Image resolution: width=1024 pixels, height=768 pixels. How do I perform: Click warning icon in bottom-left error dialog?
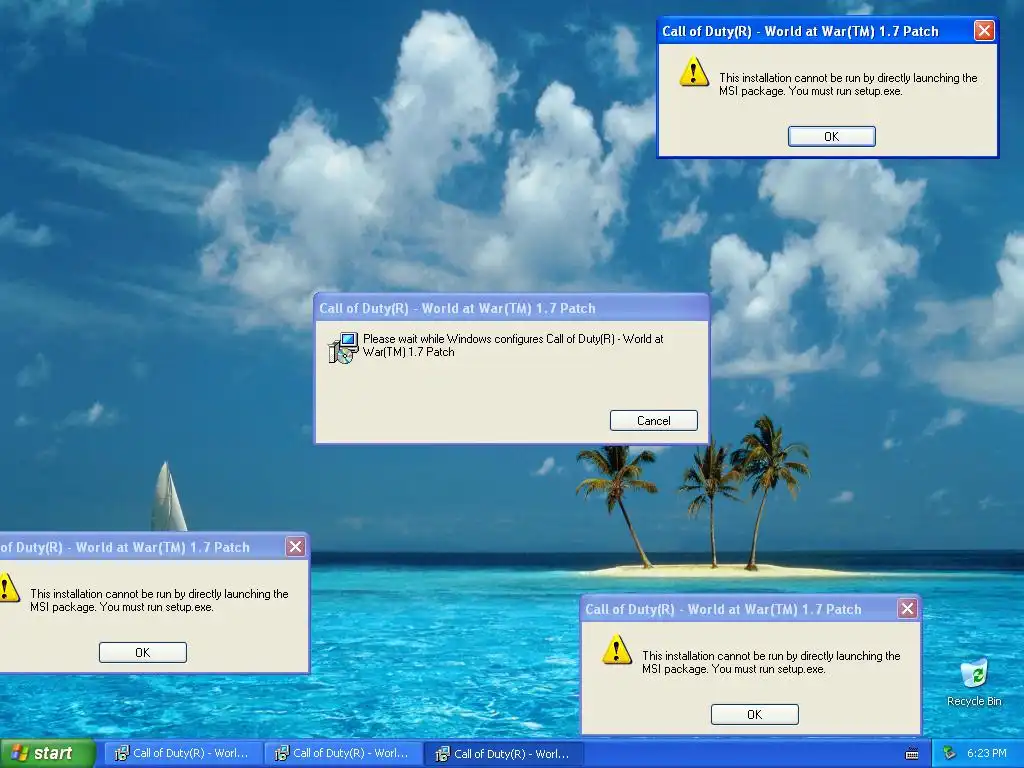pos(8,588)
